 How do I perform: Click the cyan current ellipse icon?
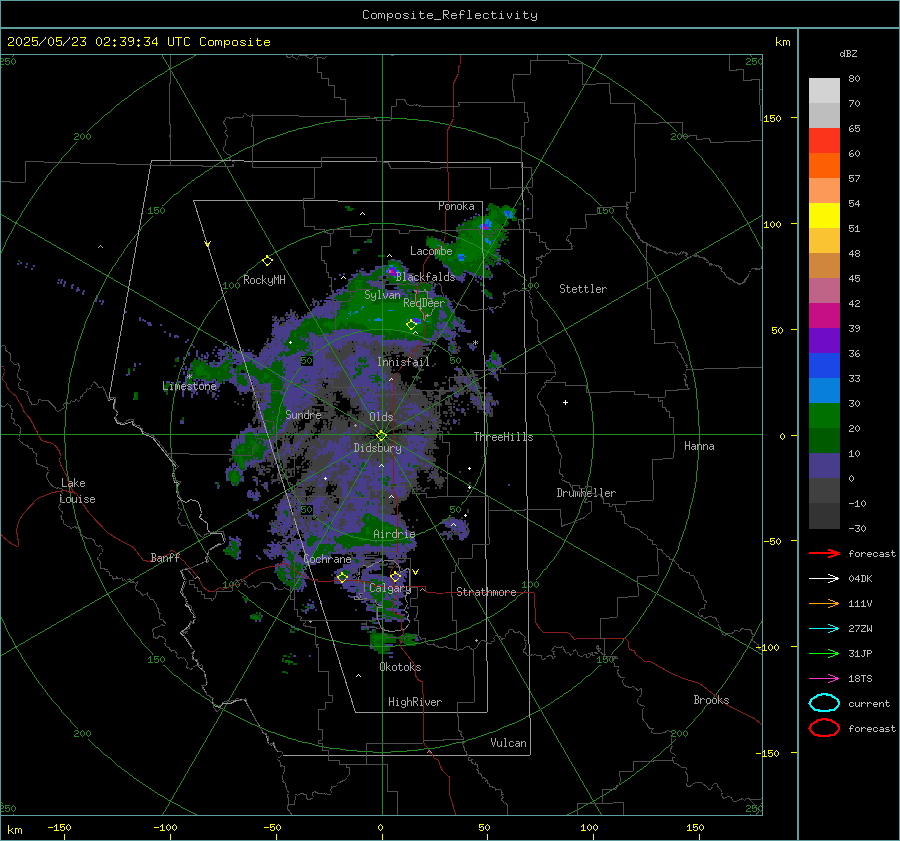824,703
